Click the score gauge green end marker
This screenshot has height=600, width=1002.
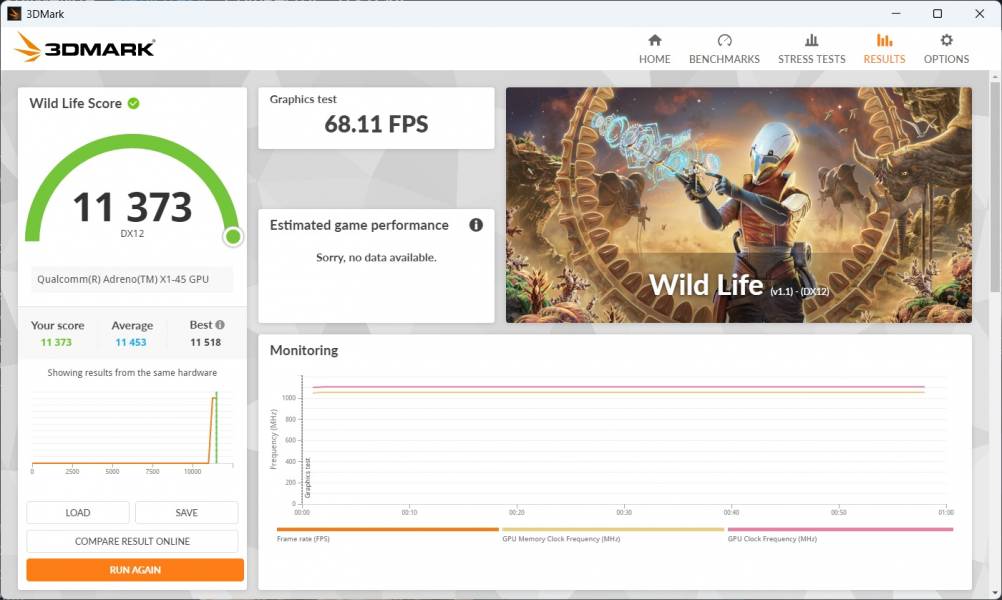point(233,237)
